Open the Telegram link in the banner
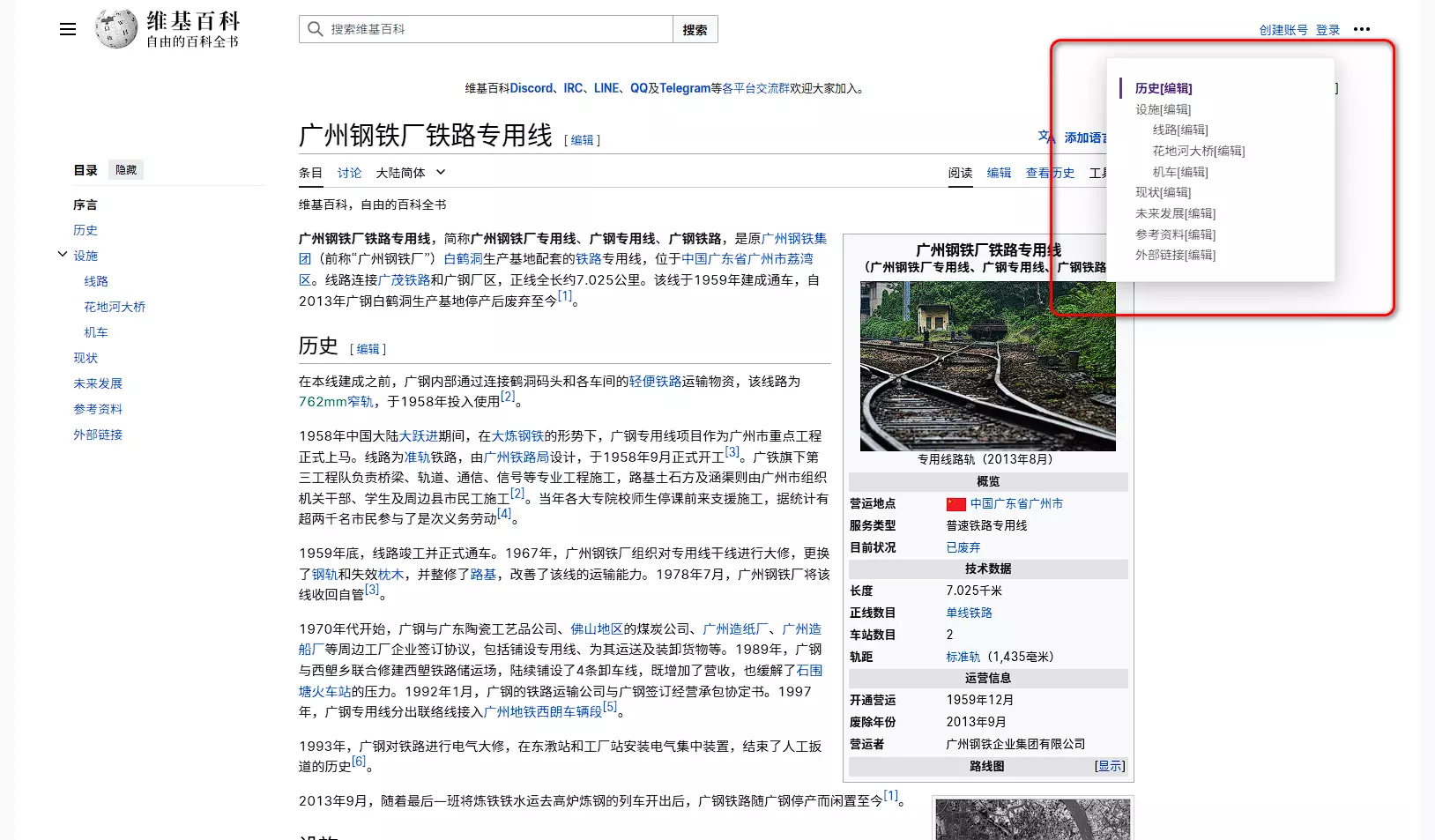 click(684, 88)
